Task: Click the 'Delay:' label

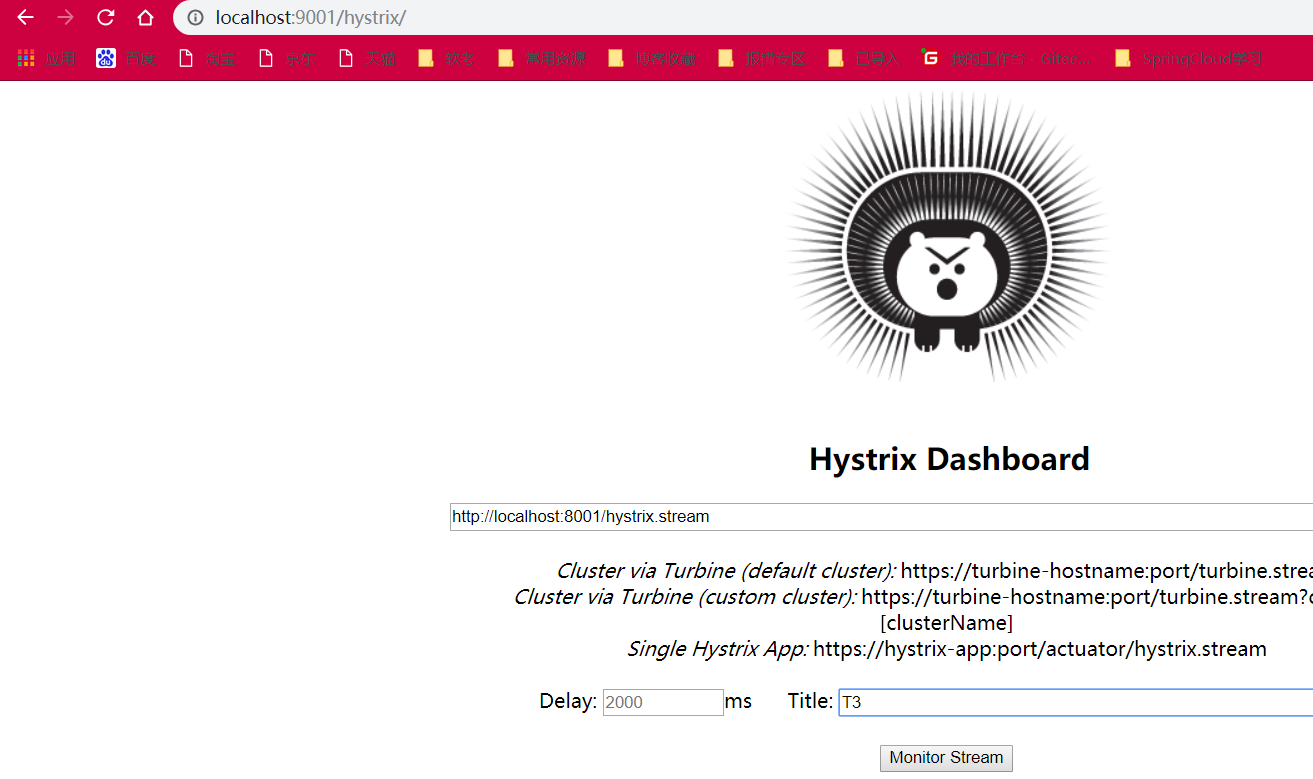Action: tap(568, 701)
